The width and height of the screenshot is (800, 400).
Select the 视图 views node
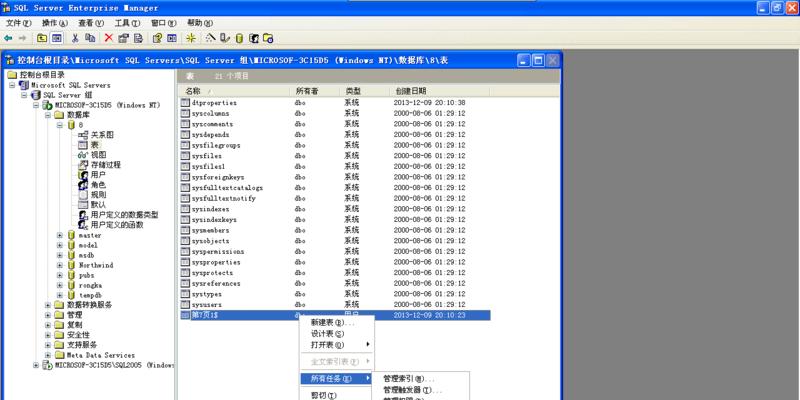click(98, 155)
